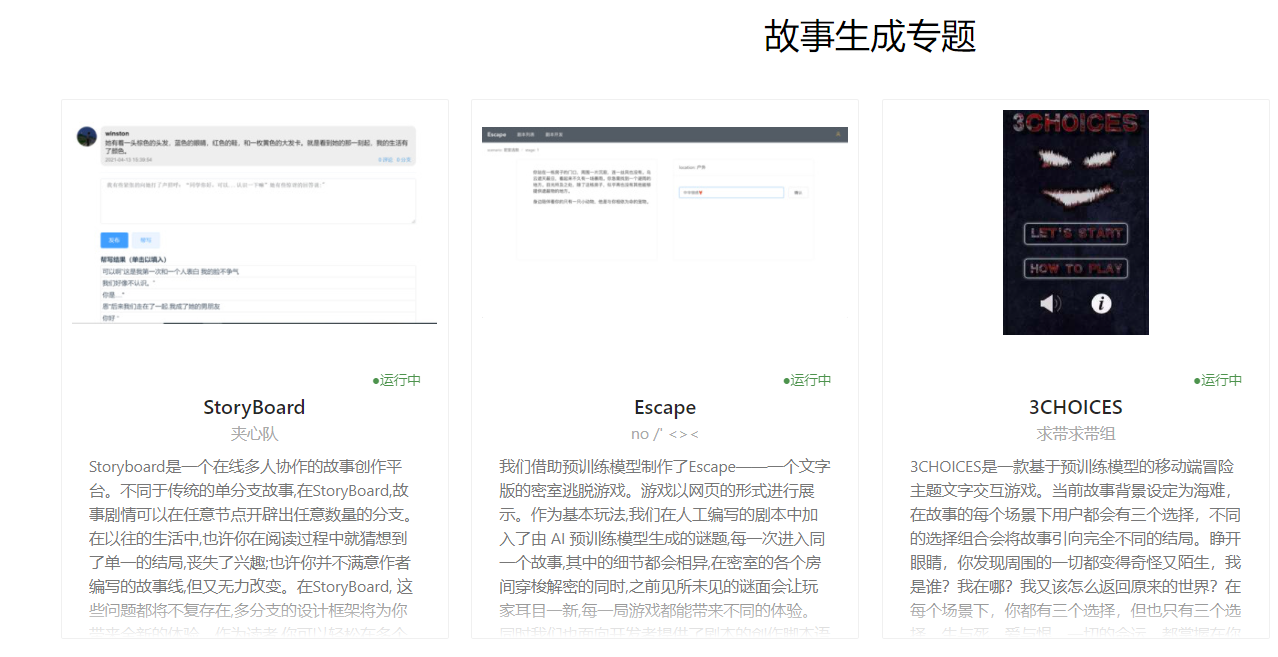Open the 3CHOICES project title
The height and width of the screenshot is (657, 1278).
(1075, 407)
